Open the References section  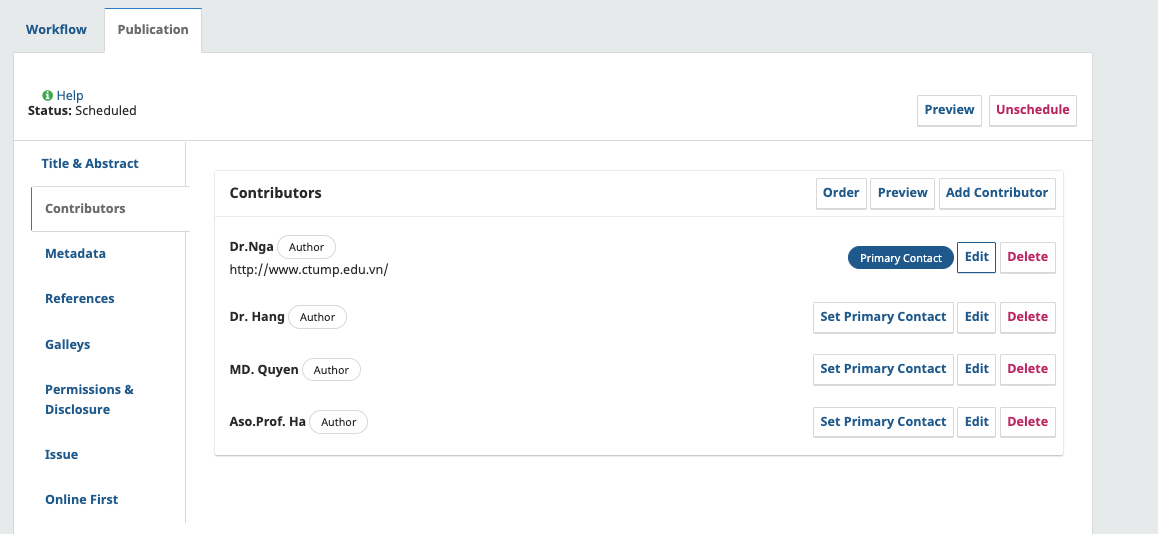[x=80, y=299]
